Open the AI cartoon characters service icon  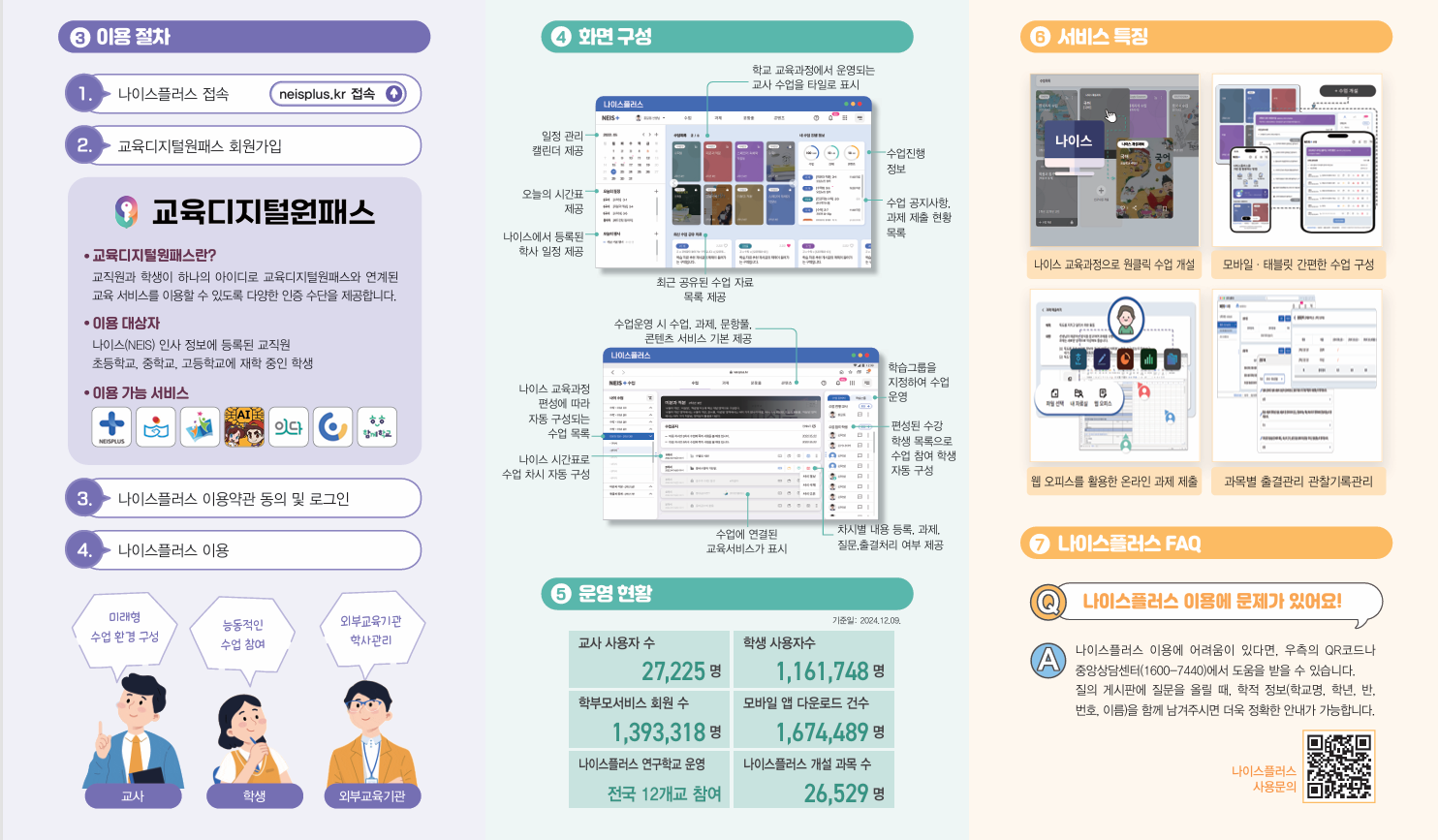[x=244, y=426]
